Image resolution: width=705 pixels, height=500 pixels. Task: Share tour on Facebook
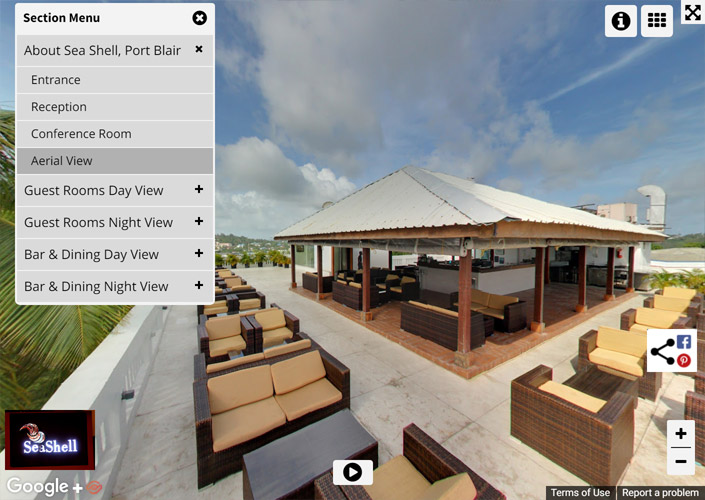[684, 342]
